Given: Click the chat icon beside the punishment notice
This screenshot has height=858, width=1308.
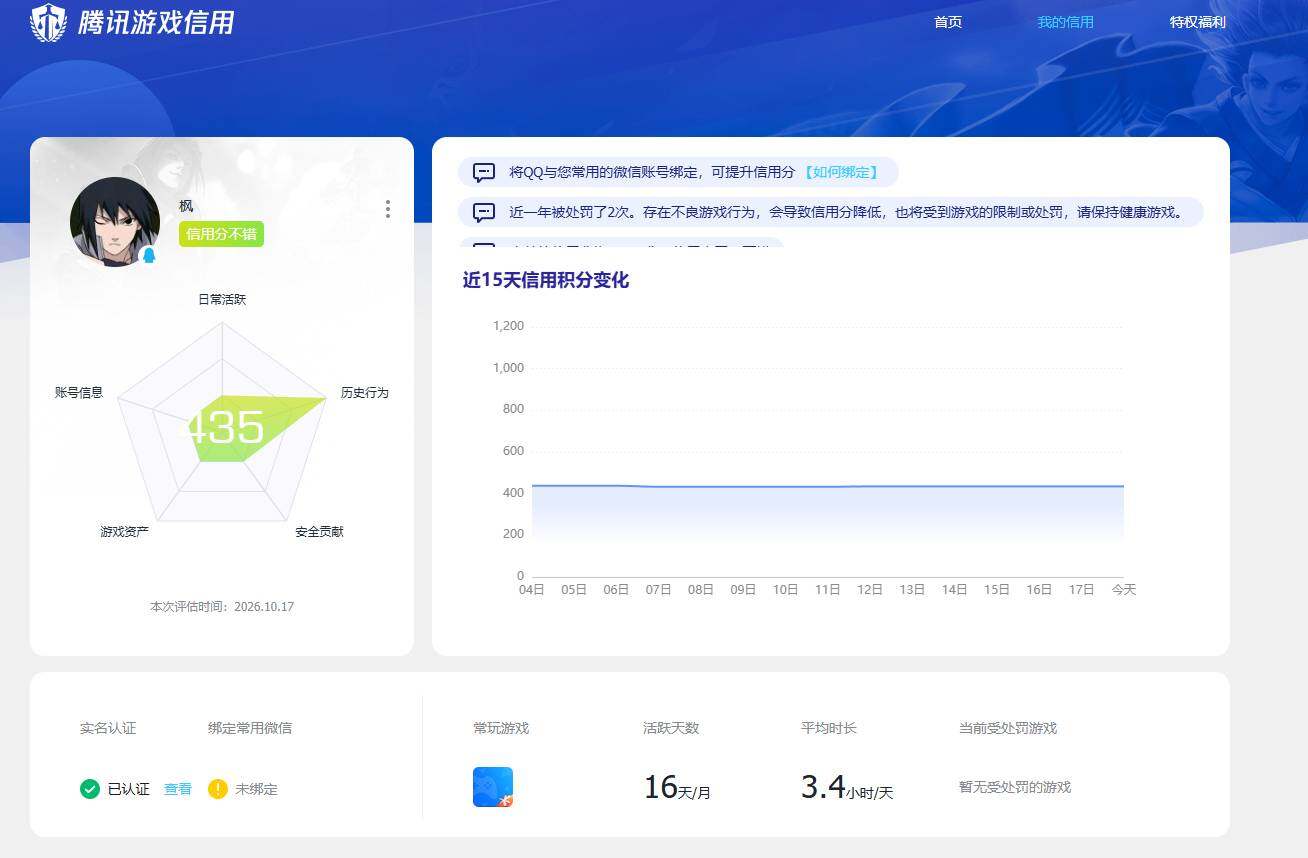Looking at the screenshot, I should pos(484,212).
